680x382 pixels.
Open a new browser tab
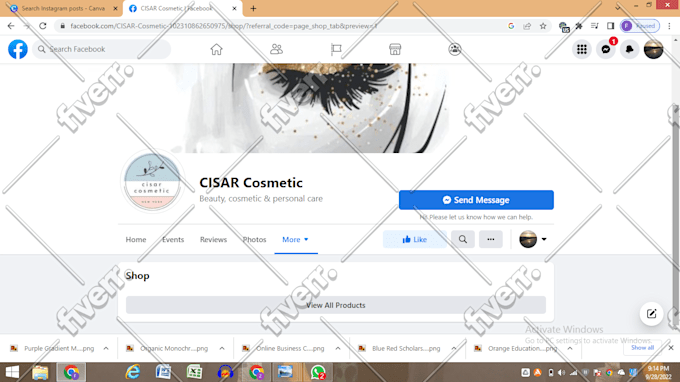click(x=253, y=8)
